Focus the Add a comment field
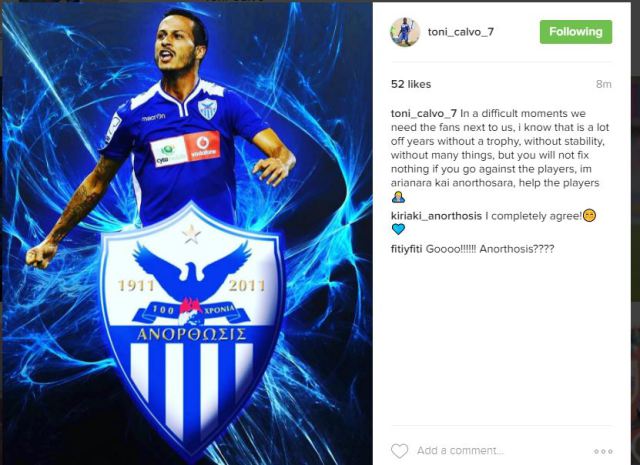This screenshot has width=640, height=465. click(x=460, y=451)
